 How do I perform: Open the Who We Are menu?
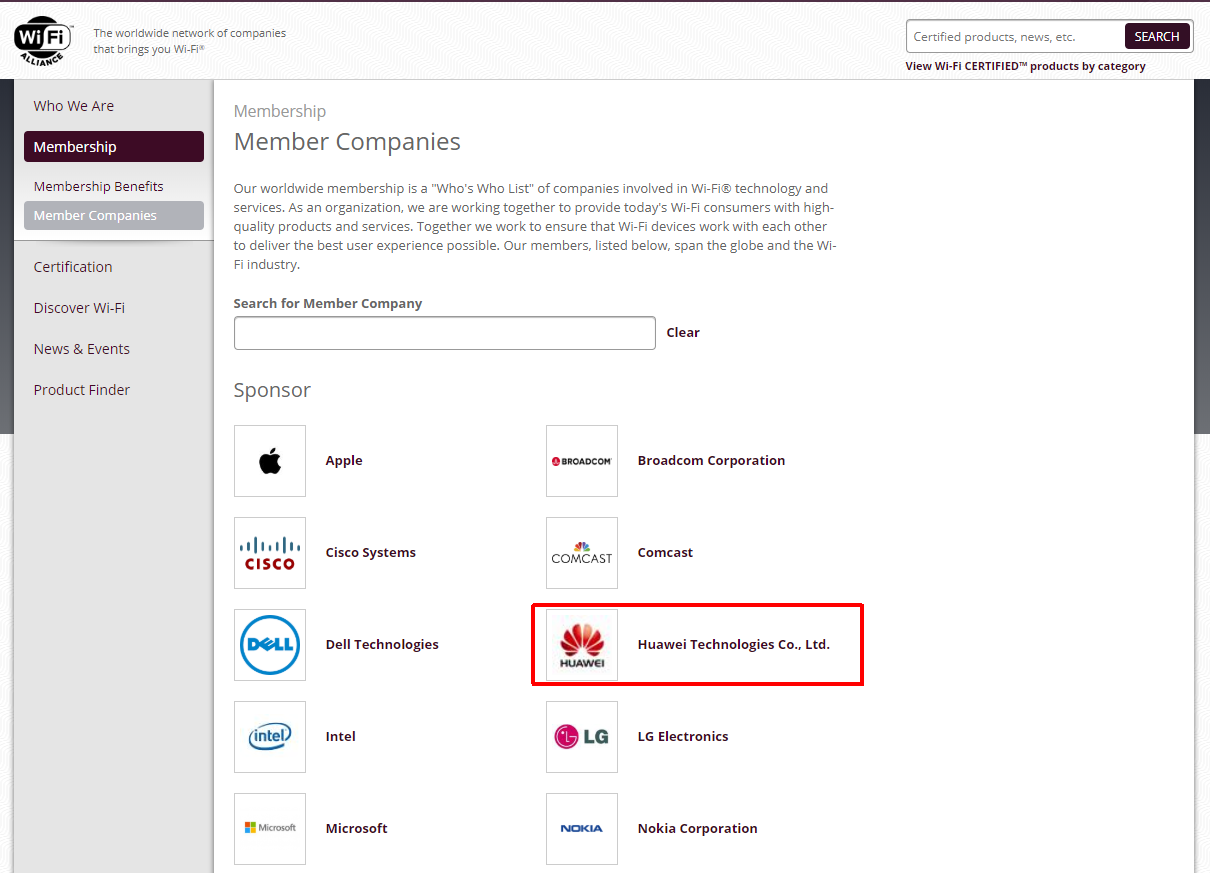74,106
